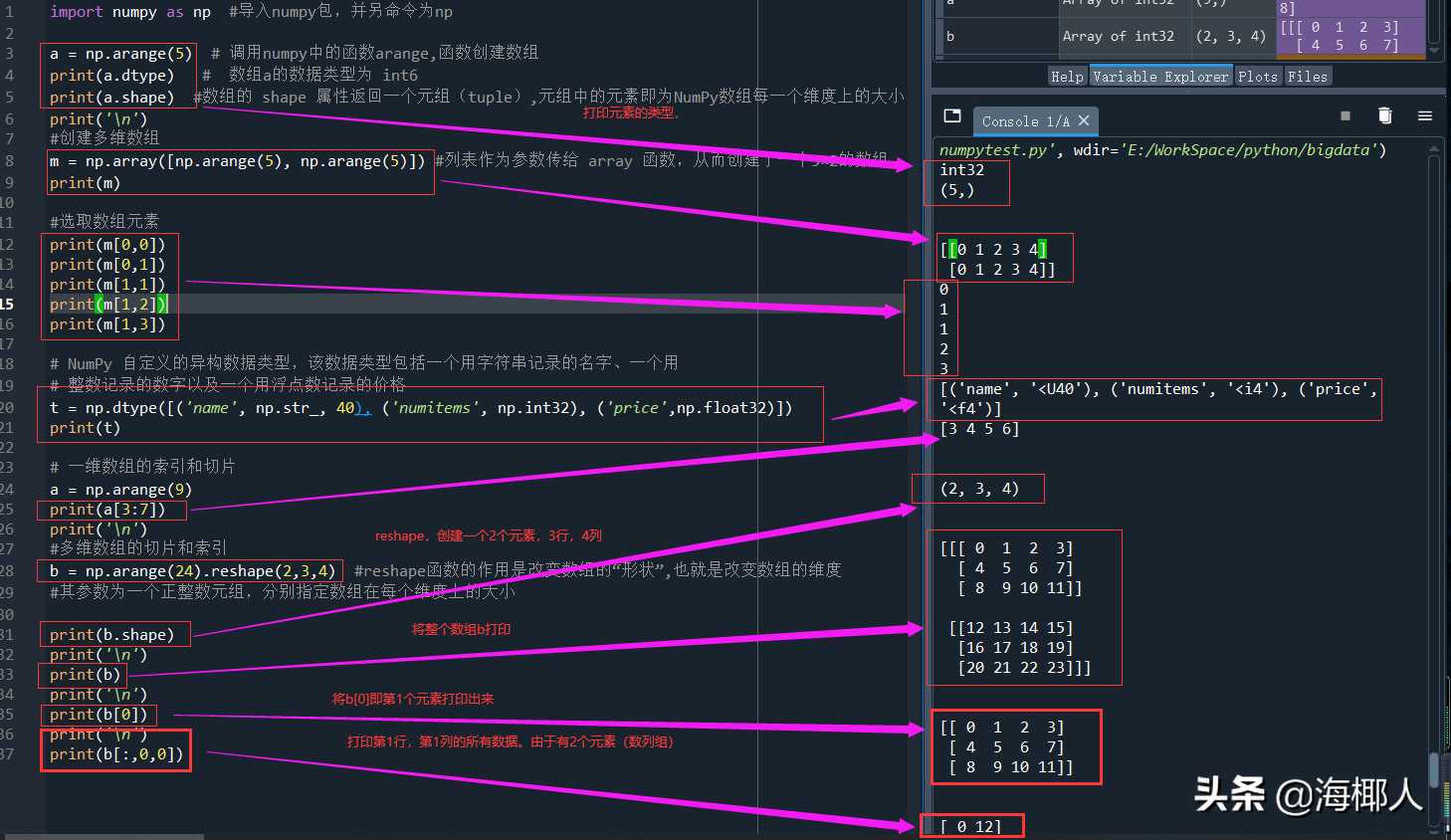Click the Variable Explorer scrollbar down arrow
1451x840 pixels.
click(x=1434, y=50)
